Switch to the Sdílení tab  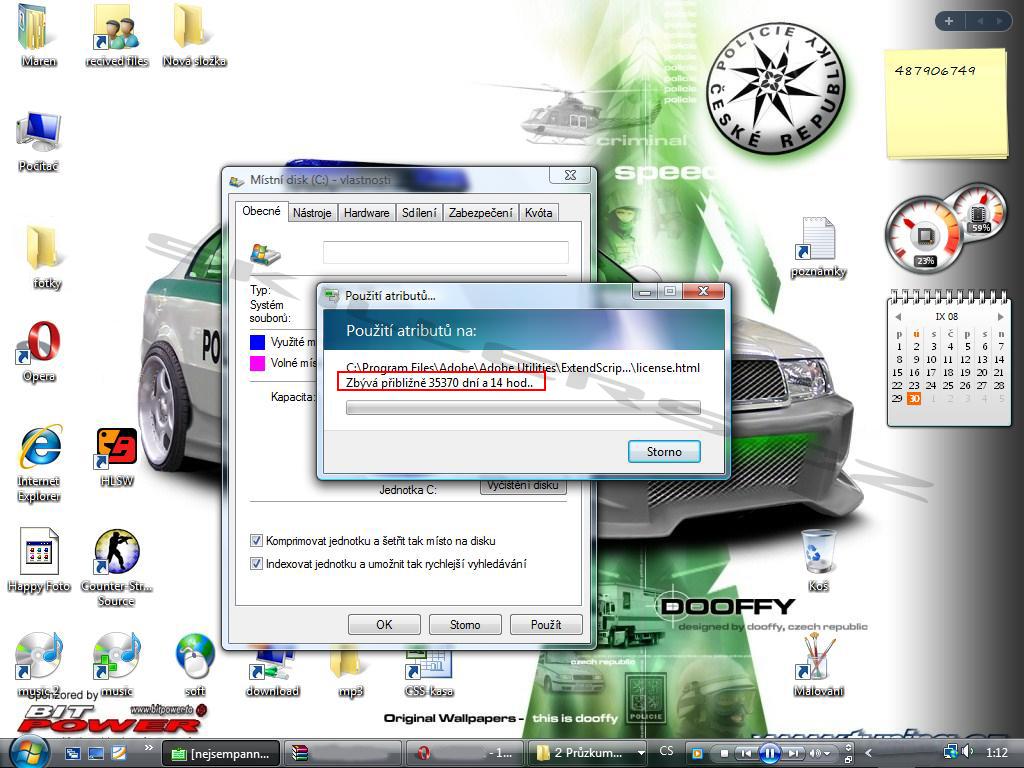click(419, 213)
